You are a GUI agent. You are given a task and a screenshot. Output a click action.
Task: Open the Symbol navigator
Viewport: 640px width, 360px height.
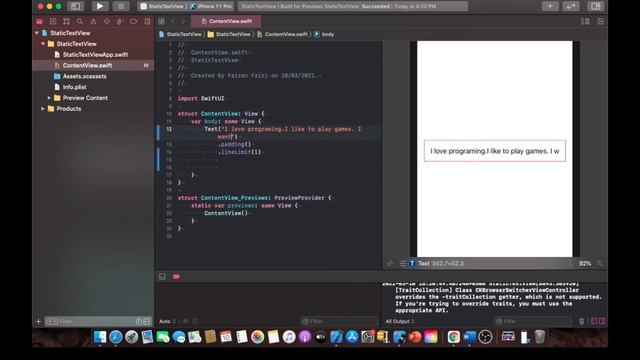coord(67,21)
